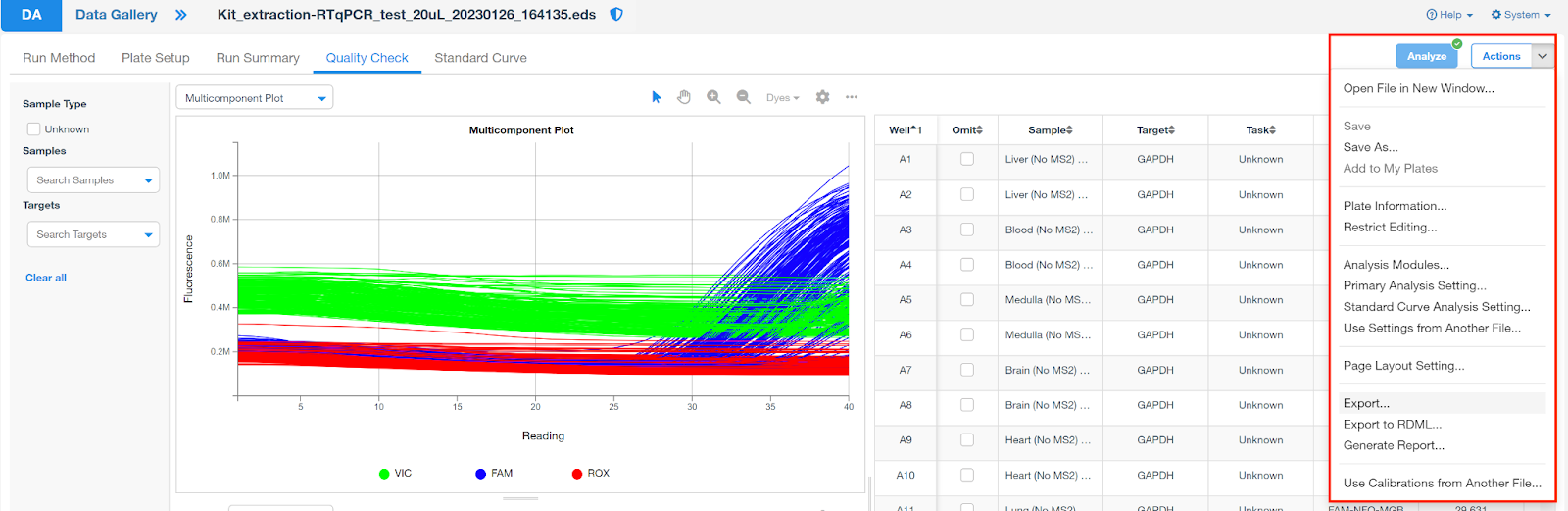Check Omit box for well A8
Screen dimensions: 1568x511
pyautogui.click(x=967, y=405)
